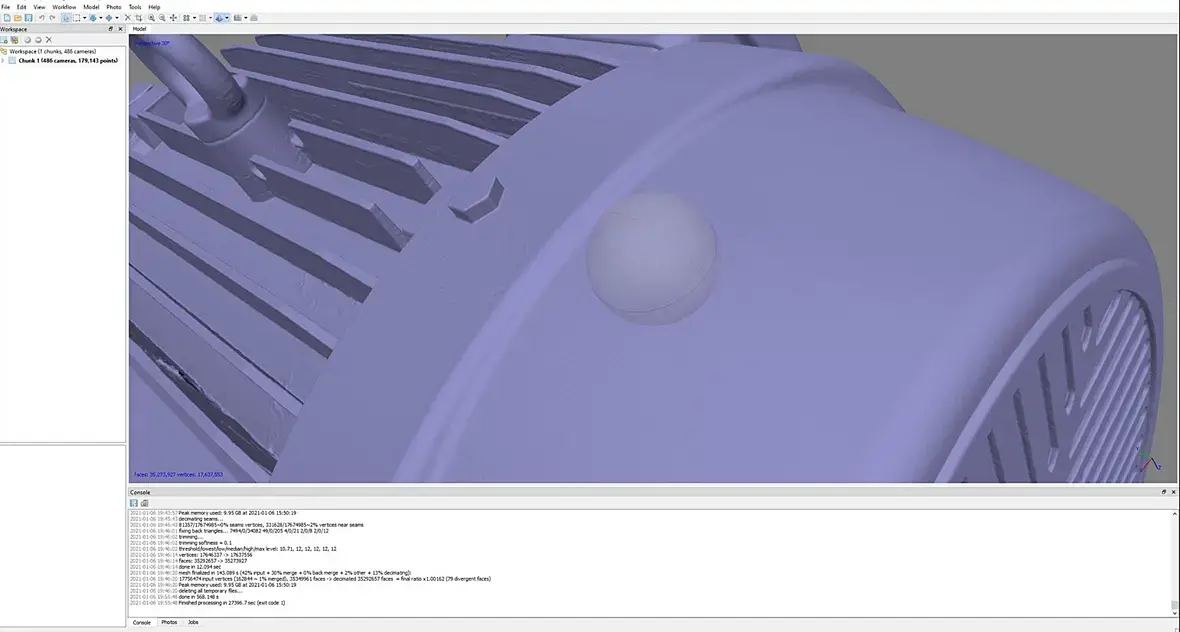The height and width of the screenshot is (632, 1180).
Task: Create a new project with the New icon
Action: (x=7, y=18)
